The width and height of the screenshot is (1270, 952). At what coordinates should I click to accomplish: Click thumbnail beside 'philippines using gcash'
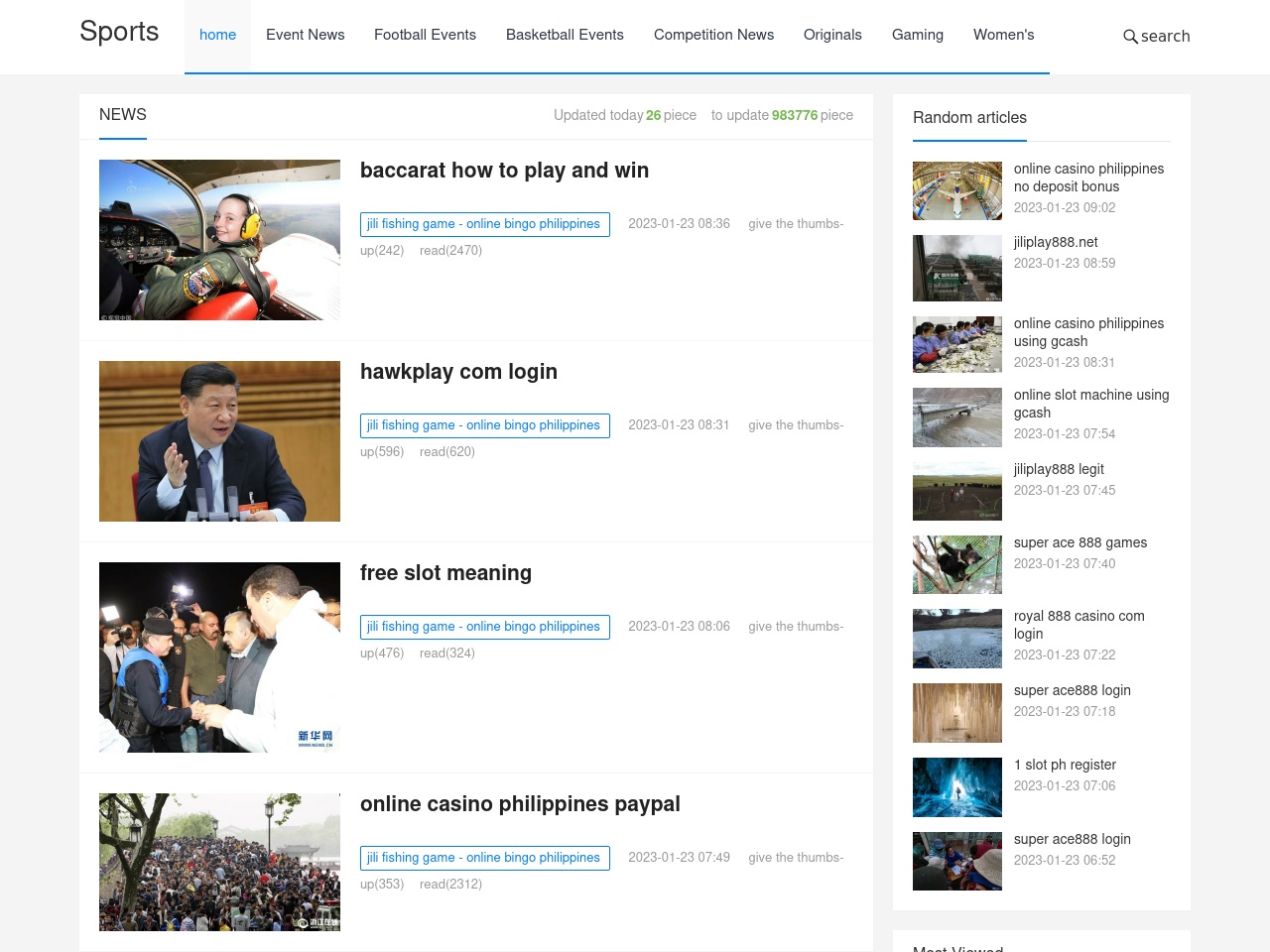pyautogui.click(x=957, y=344)
